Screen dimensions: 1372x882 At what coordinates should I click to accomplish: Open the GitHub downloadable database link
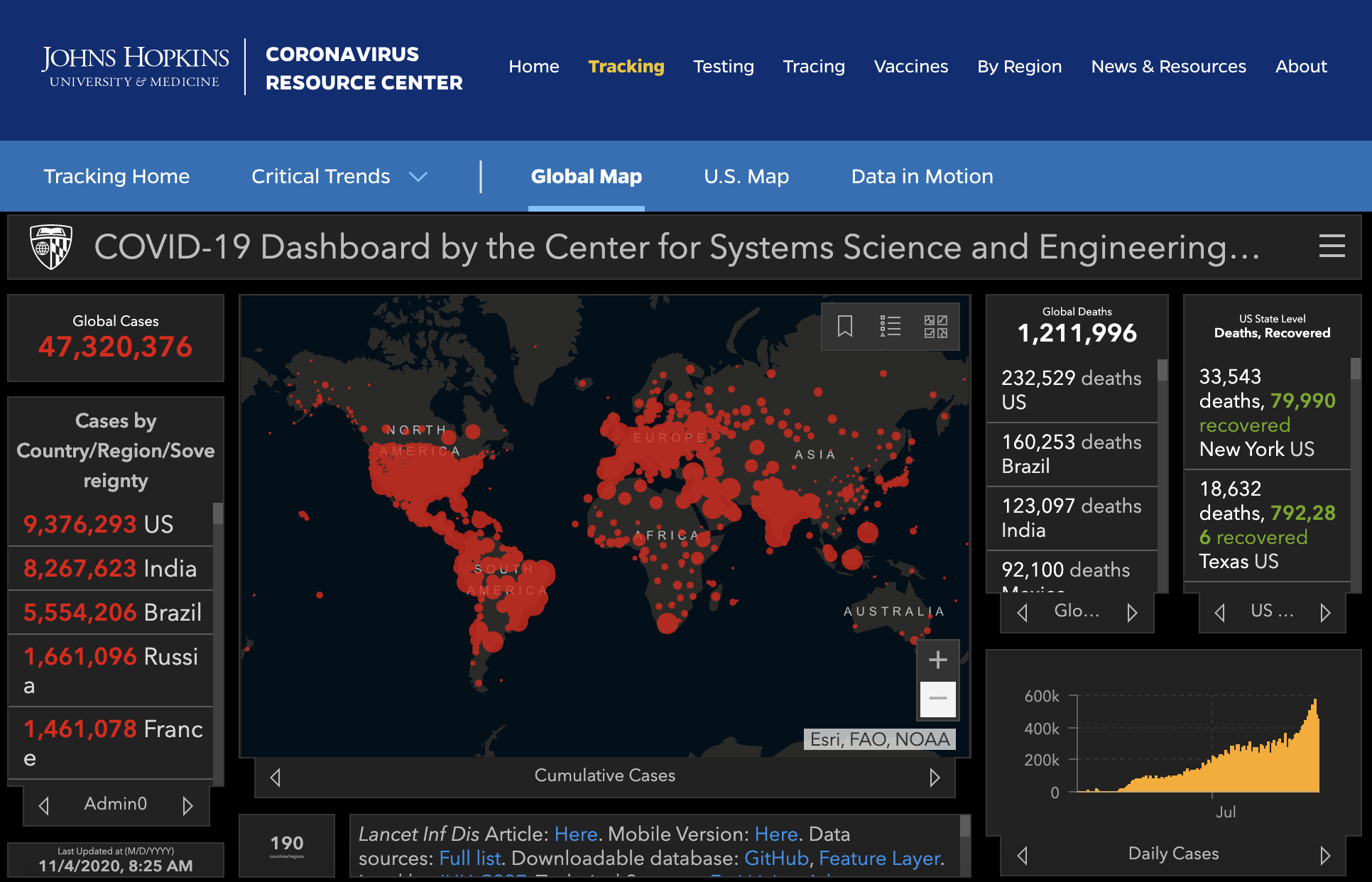pyautogui.click(x=776, y=859)
